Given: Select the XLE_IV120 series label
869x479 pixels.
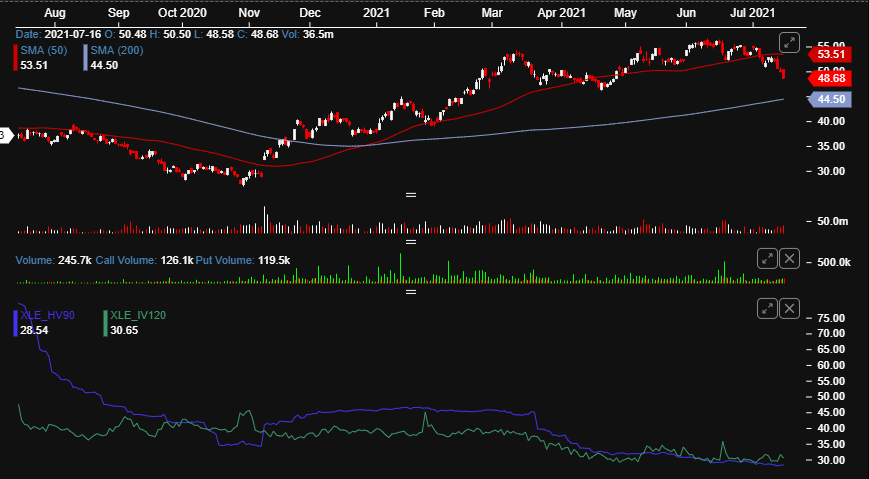Looking at the screenshot, I should 138,315.
